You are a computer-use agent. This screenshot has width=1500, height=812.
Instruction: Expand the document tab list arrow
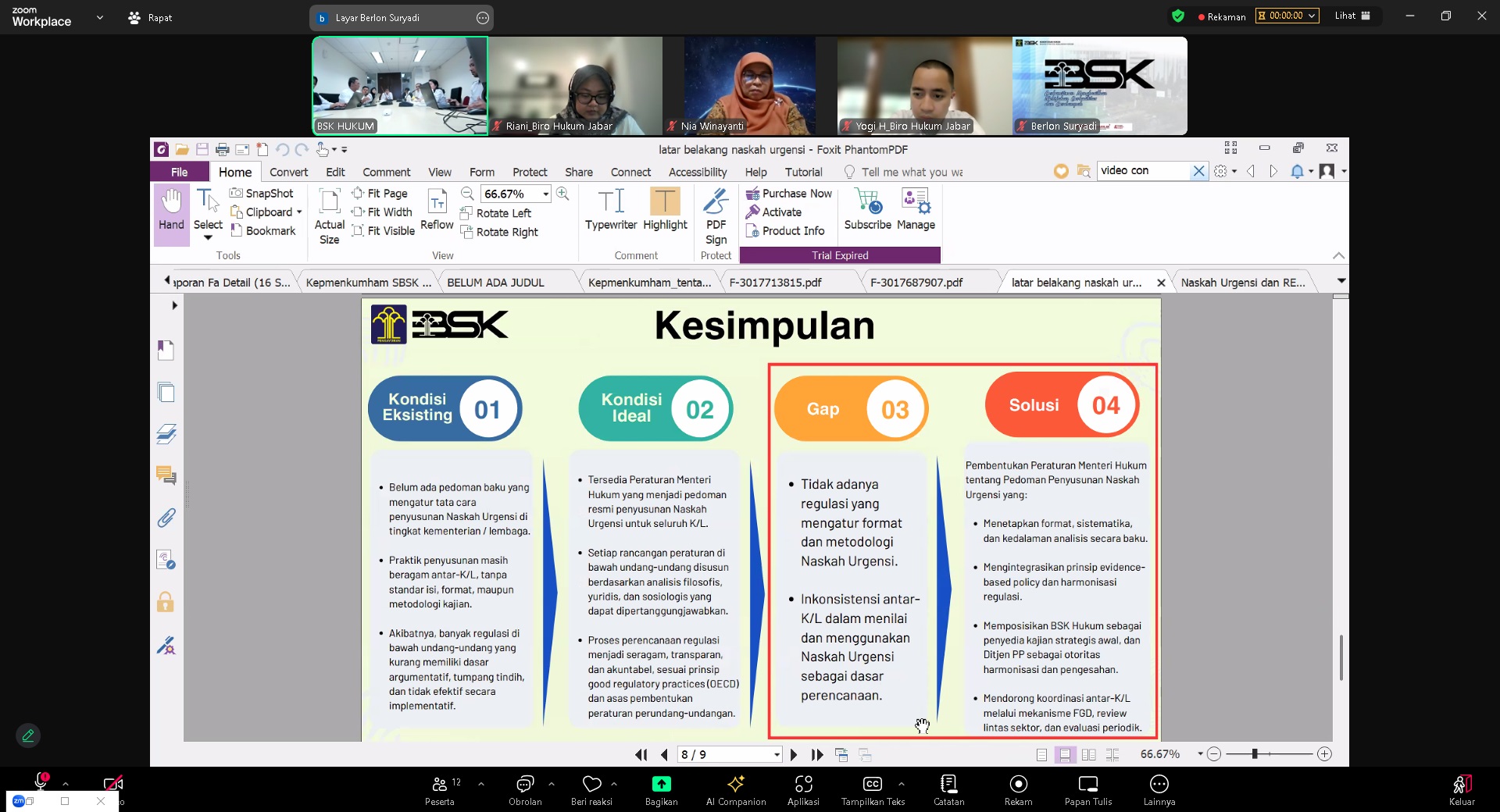(x=1341, y=281)
